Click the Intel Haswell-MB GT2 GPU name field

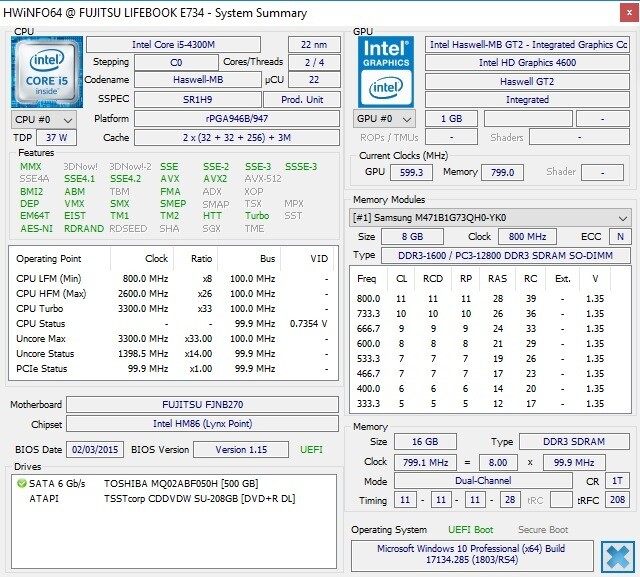click(x=527, y=44)
